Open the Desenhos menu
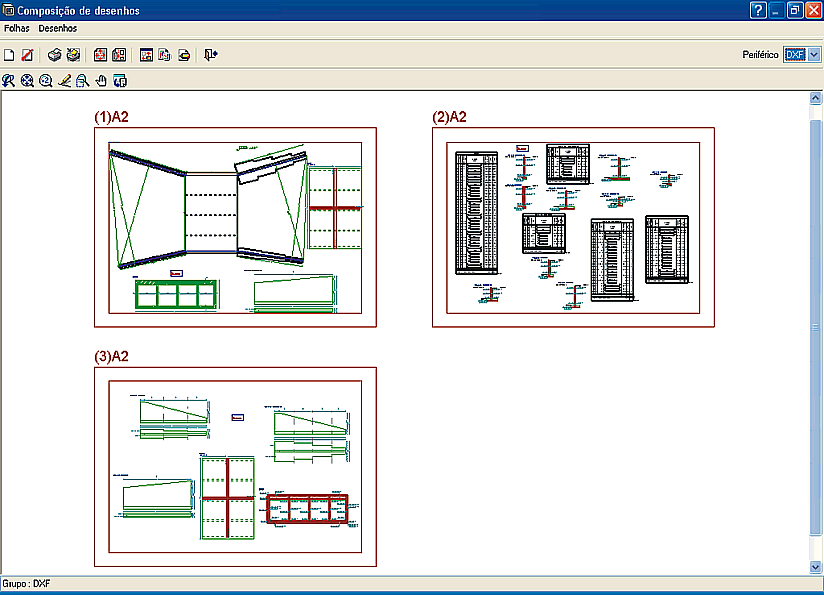This screenshot has width=824, height=595. click(58, 28)
